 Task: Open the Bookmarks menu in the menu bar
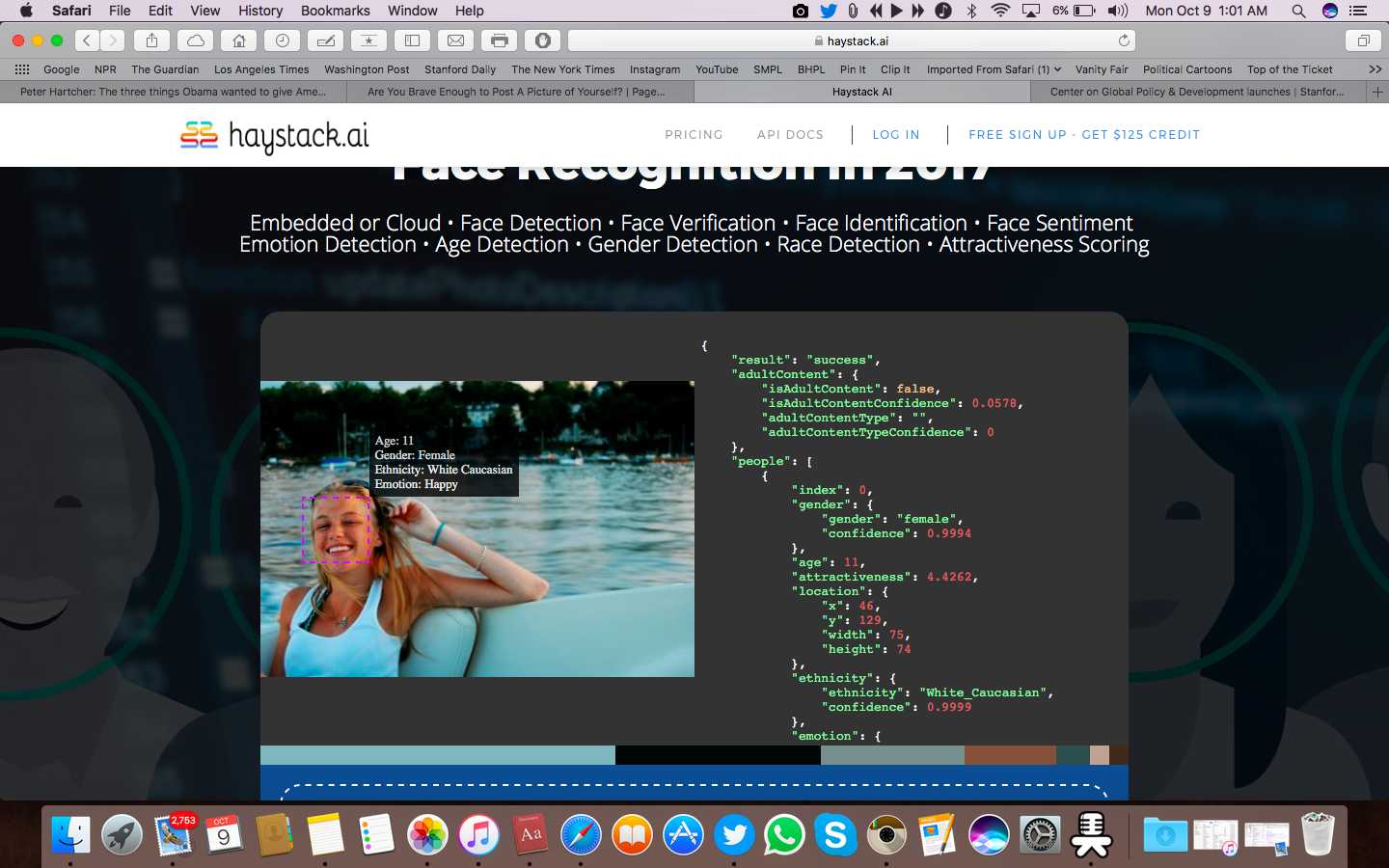pyautogui.click(x=335, y=11)
